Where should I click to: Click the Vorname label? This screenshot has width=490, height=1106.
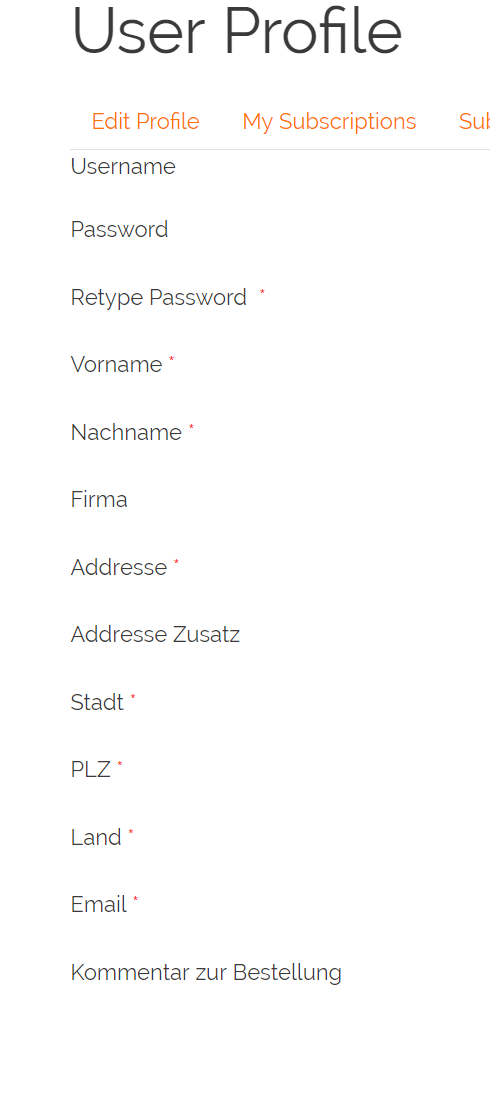click(116, 365)
